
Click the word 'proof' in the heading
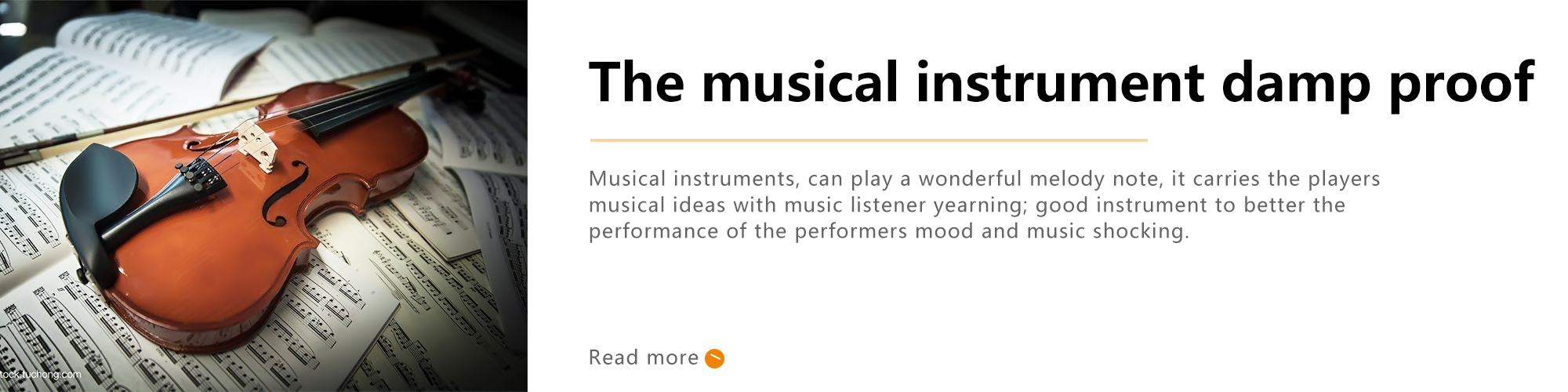(1461, 86)
